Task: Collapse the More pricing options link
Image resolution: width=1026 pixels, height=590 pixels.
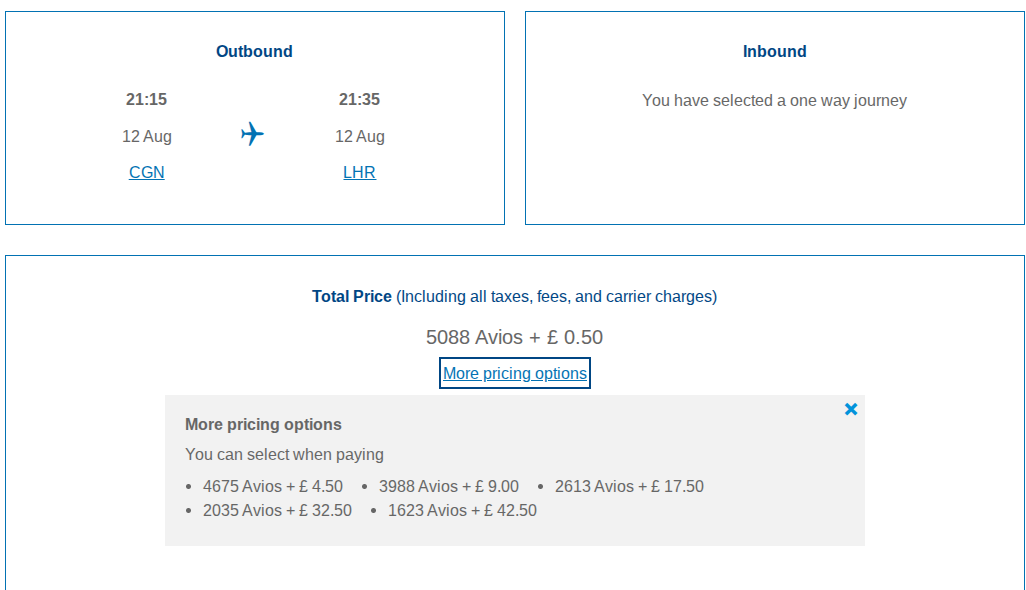Action: [x=515, y=373]
